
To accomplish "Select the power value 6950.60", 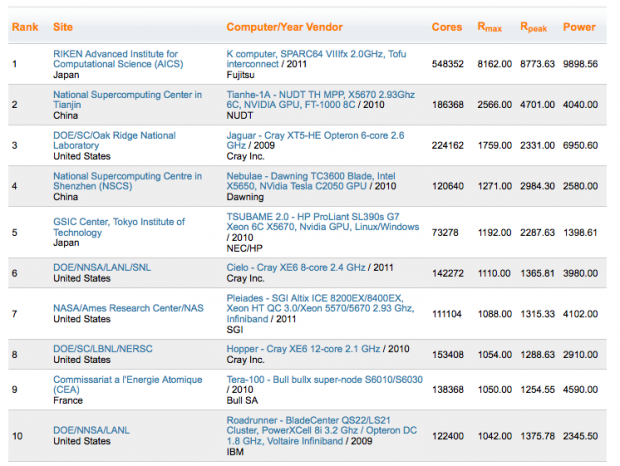I will point(580,145).
